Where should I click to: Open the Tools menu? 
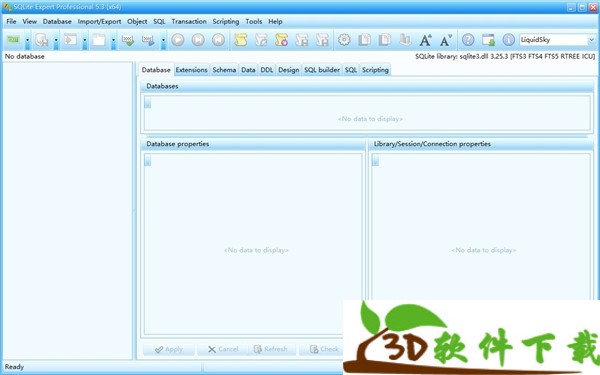[254, 21]
